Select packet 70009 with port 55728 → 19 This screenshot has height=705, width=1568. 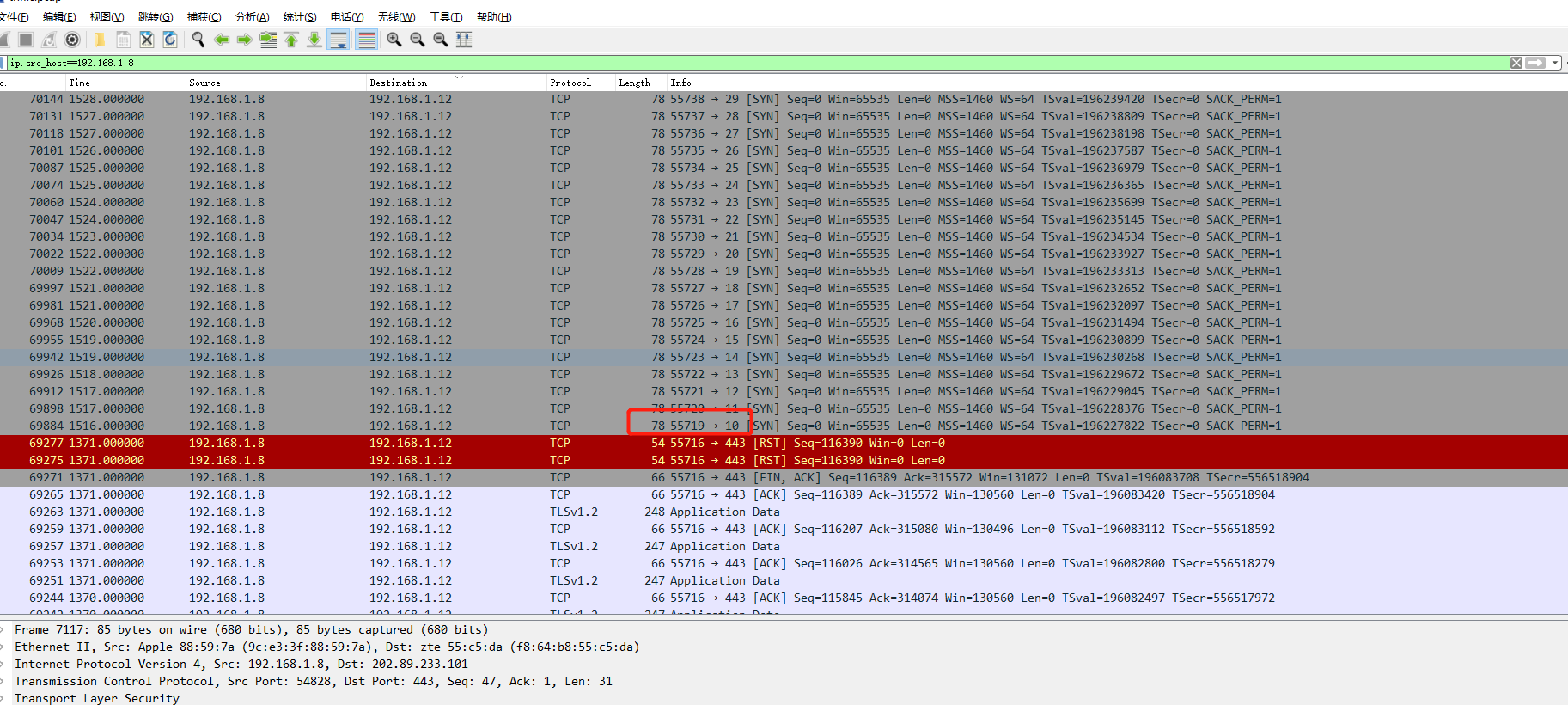coord(784,272)
